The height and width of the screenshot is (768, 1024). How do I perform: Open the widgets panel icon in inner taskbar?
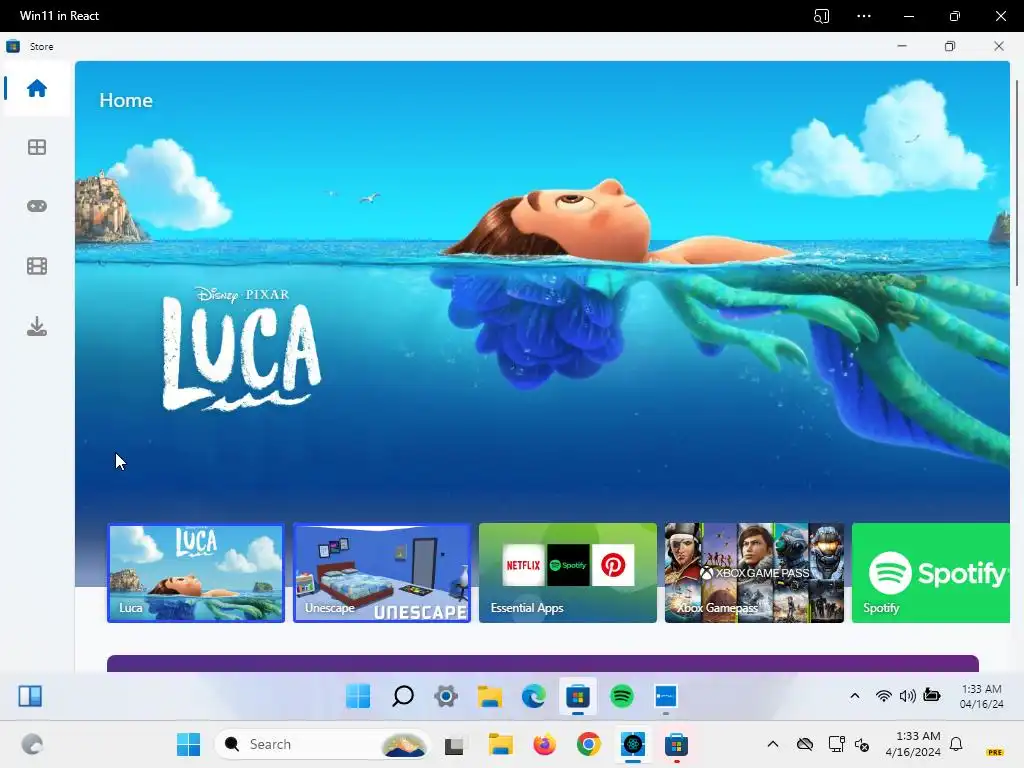(30, 696)
